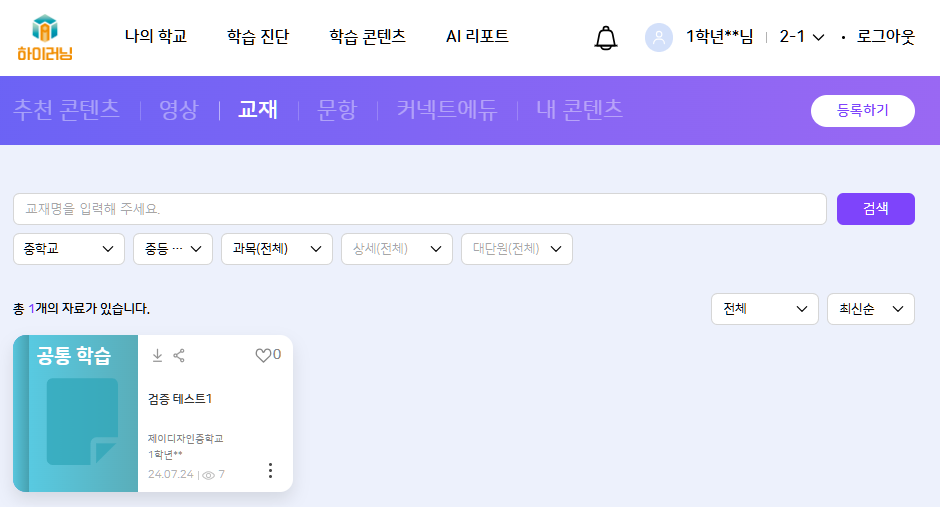Click the HiLearning logo icon
This screenshot has height=507, width=940.
[x=45, y=37]
